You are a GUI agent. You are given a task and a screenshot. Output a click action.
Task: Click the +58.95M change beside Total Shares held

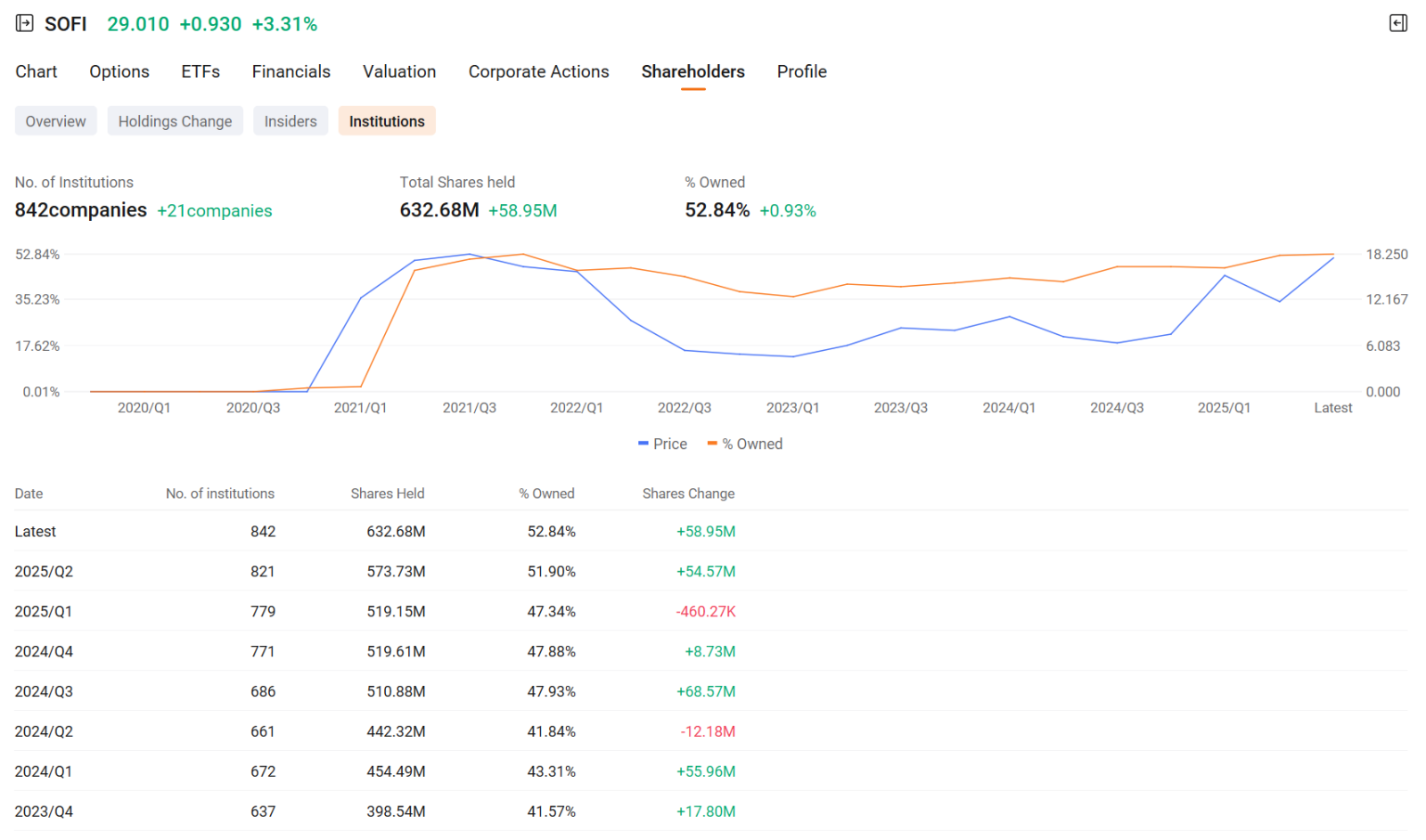click(523, 211)
